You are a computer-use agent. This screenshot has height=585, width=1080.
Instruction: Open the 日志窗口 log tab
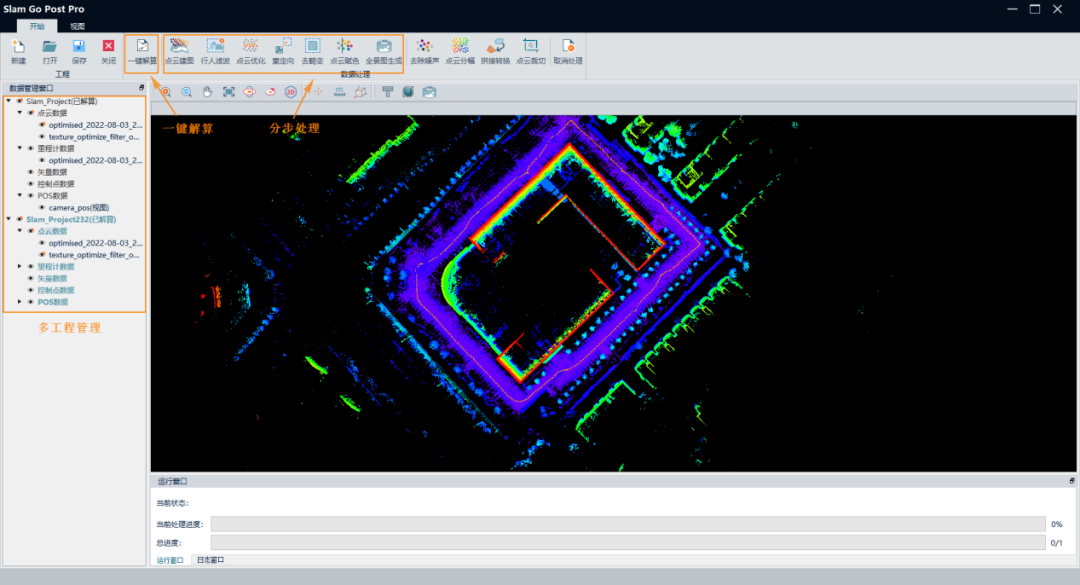point(210,560)
